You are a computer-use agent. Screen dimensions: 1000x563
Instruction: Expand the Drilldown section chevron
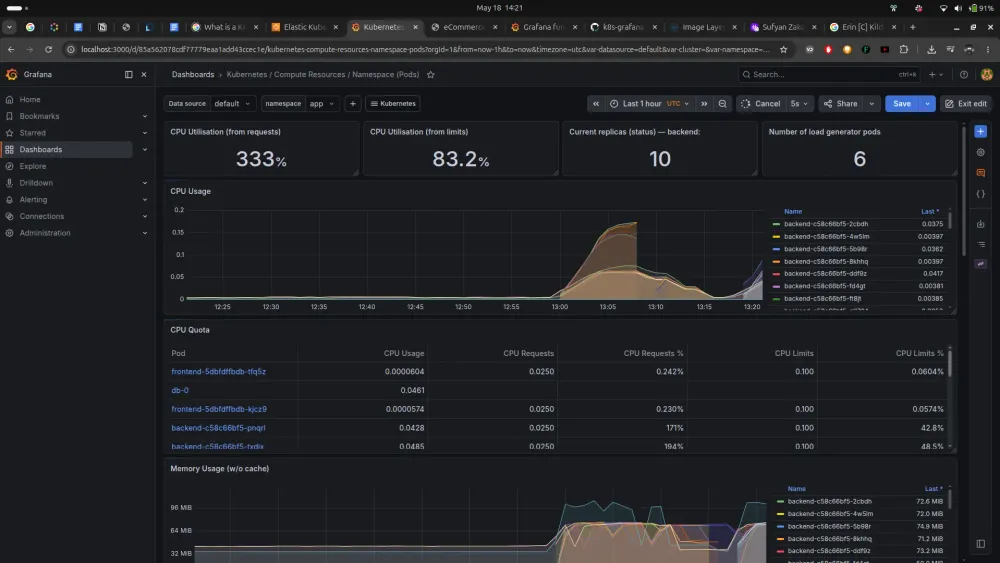[x=145, y=183]
